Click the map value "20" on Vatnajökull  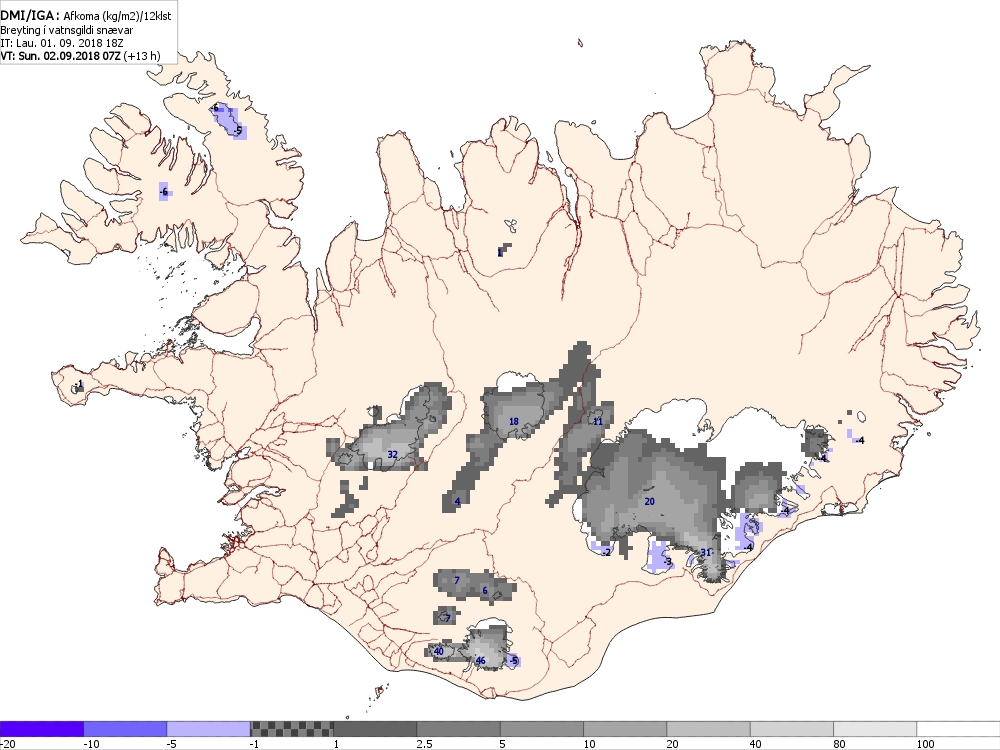click(x=649, y=501)
